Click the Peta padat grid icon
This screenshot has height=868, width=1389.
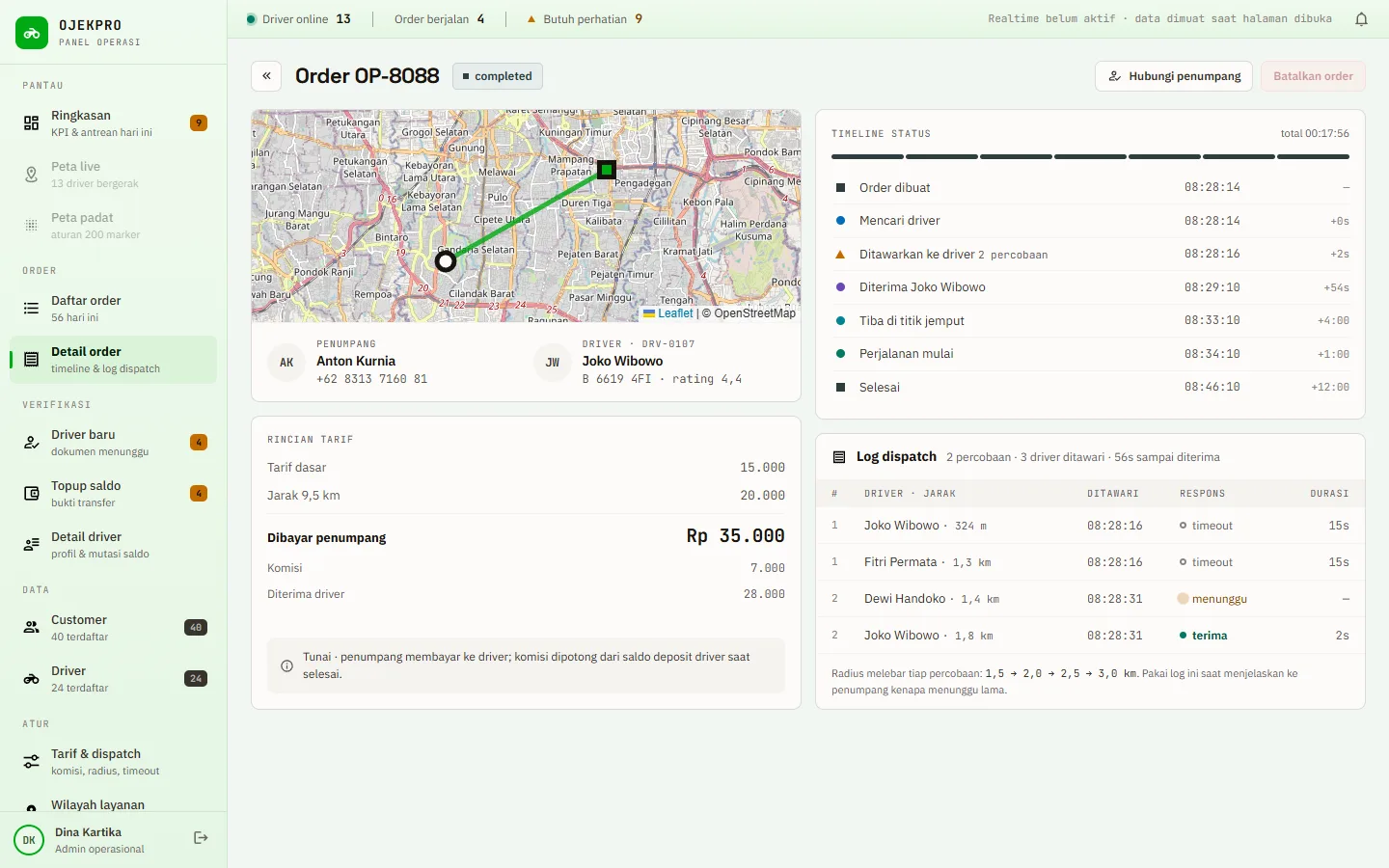click(x=32, y=226)
